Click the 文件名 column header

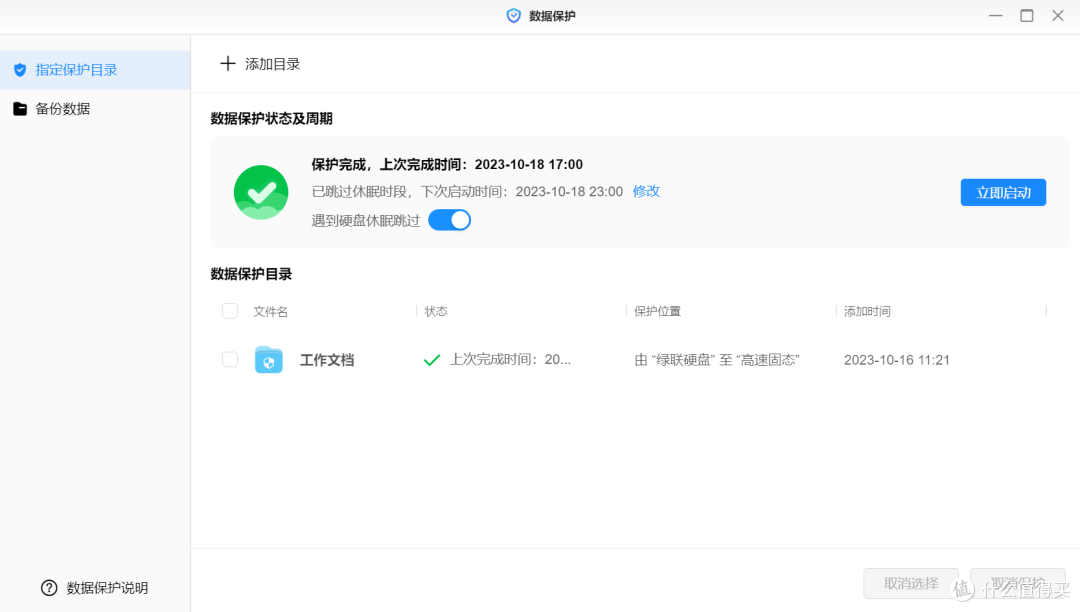(270, 312)
